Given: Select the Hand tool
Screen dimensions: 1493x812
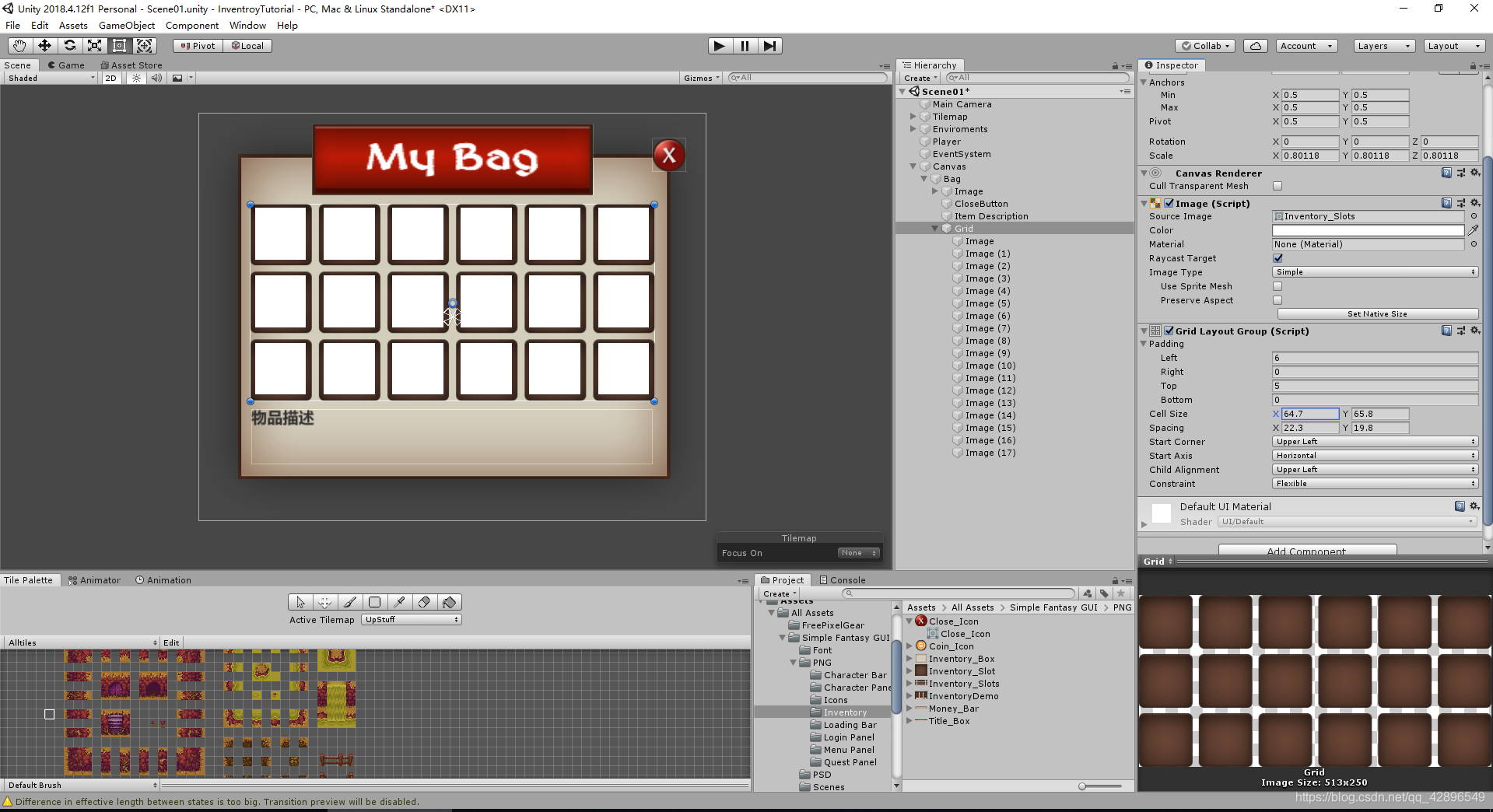Looking at the screenshot, I should click(x=19, y=46).
